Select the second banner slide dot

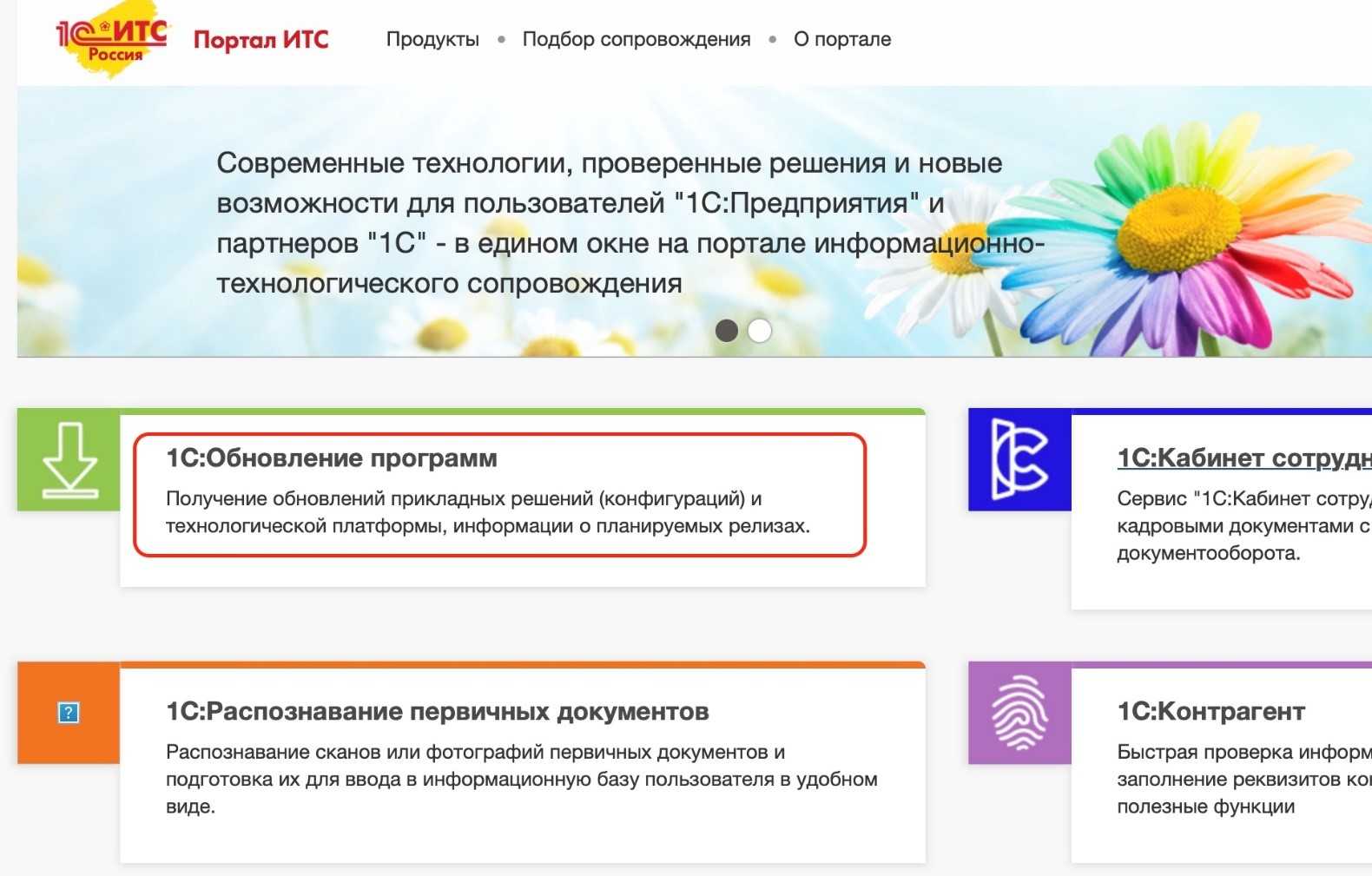tap(760, 331)
